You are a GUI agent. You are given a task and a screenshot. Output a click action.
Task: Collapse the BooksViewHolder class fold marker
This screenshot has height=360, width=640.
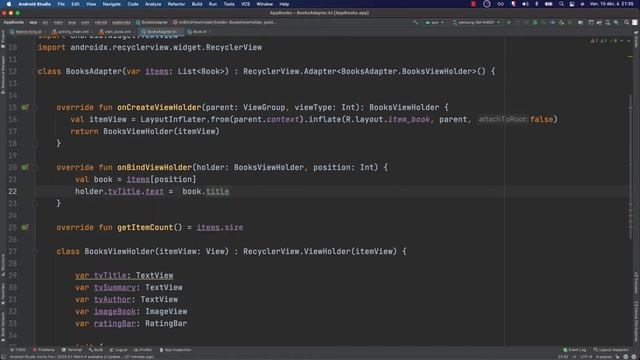(36, 251)
